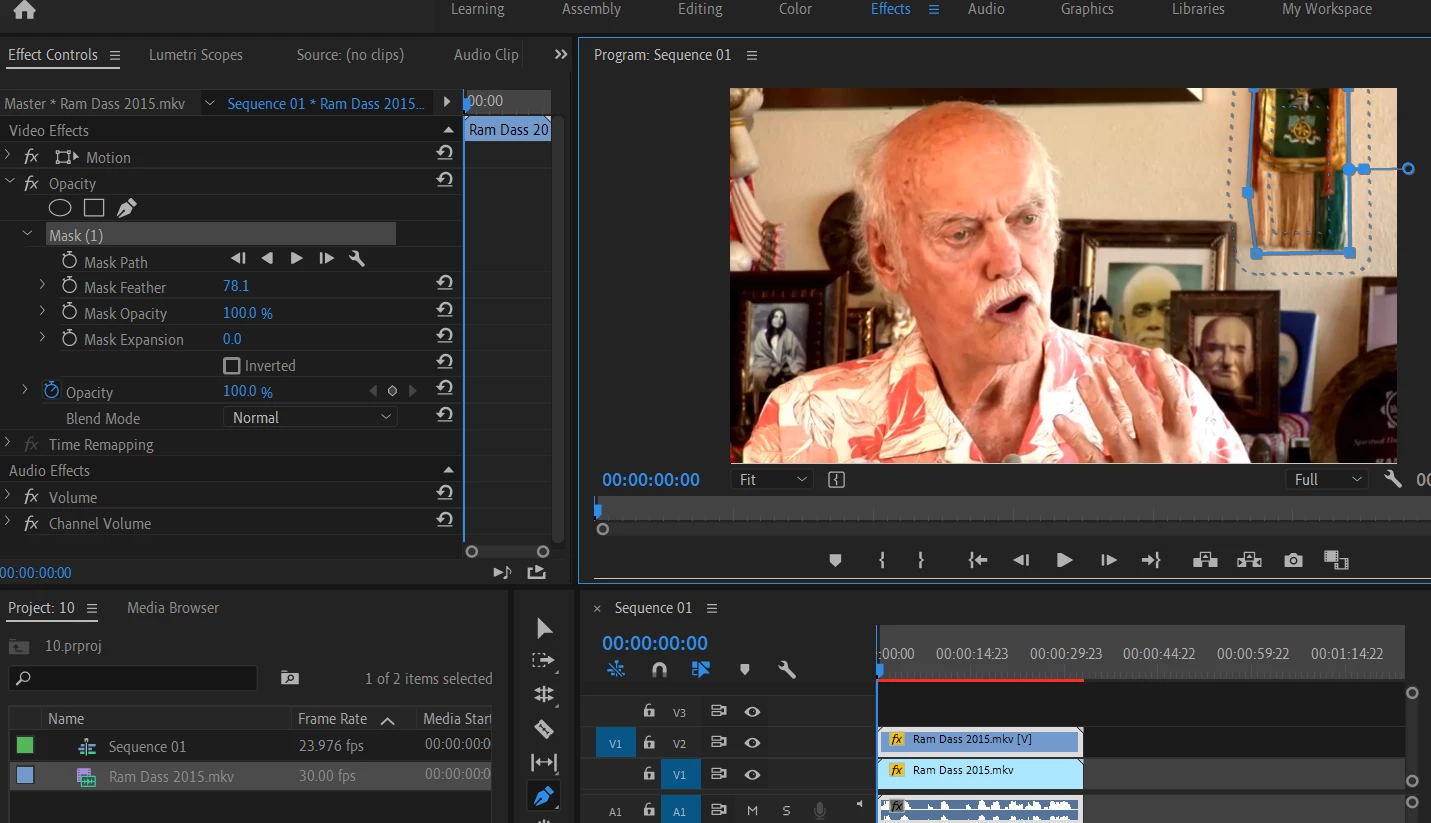Add a marker in Program monitor
The width and height of the screenshot is (1431, 823).
(x=835, y=560)
